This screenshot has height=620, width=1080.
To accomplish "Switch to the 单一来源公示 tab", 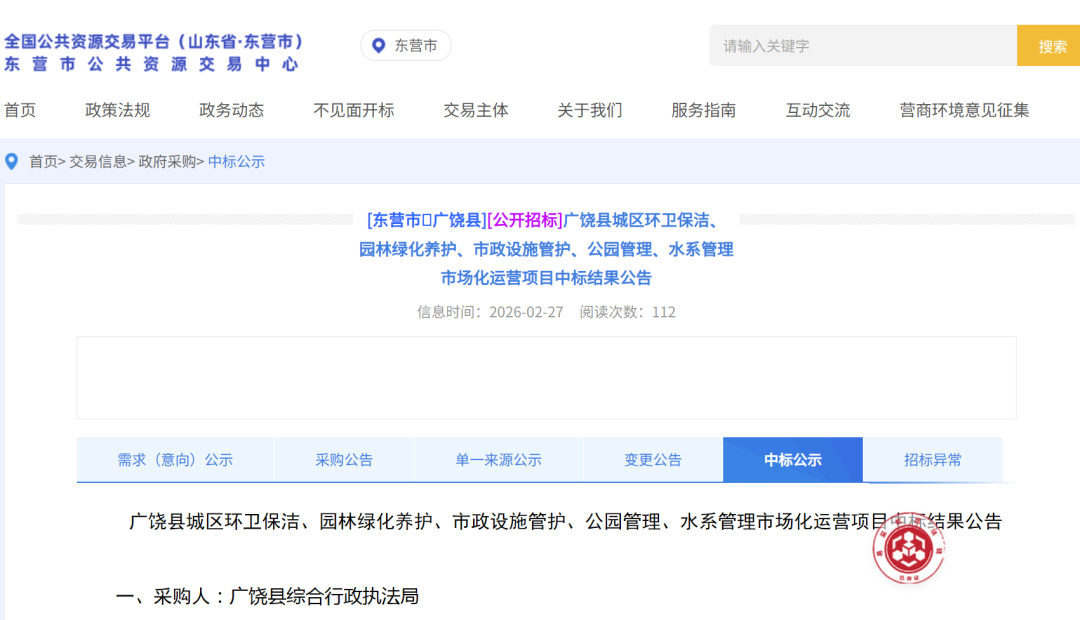I will click(499, 459).
